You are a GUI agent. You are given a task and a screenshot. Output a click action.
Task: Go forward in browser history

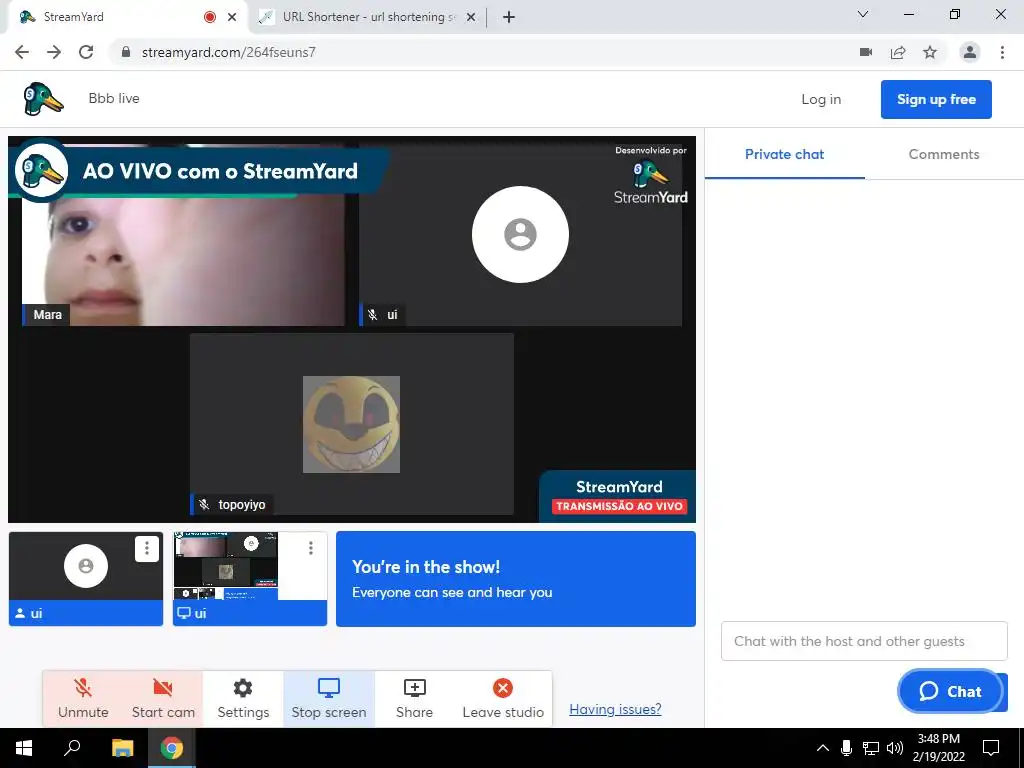54,52
